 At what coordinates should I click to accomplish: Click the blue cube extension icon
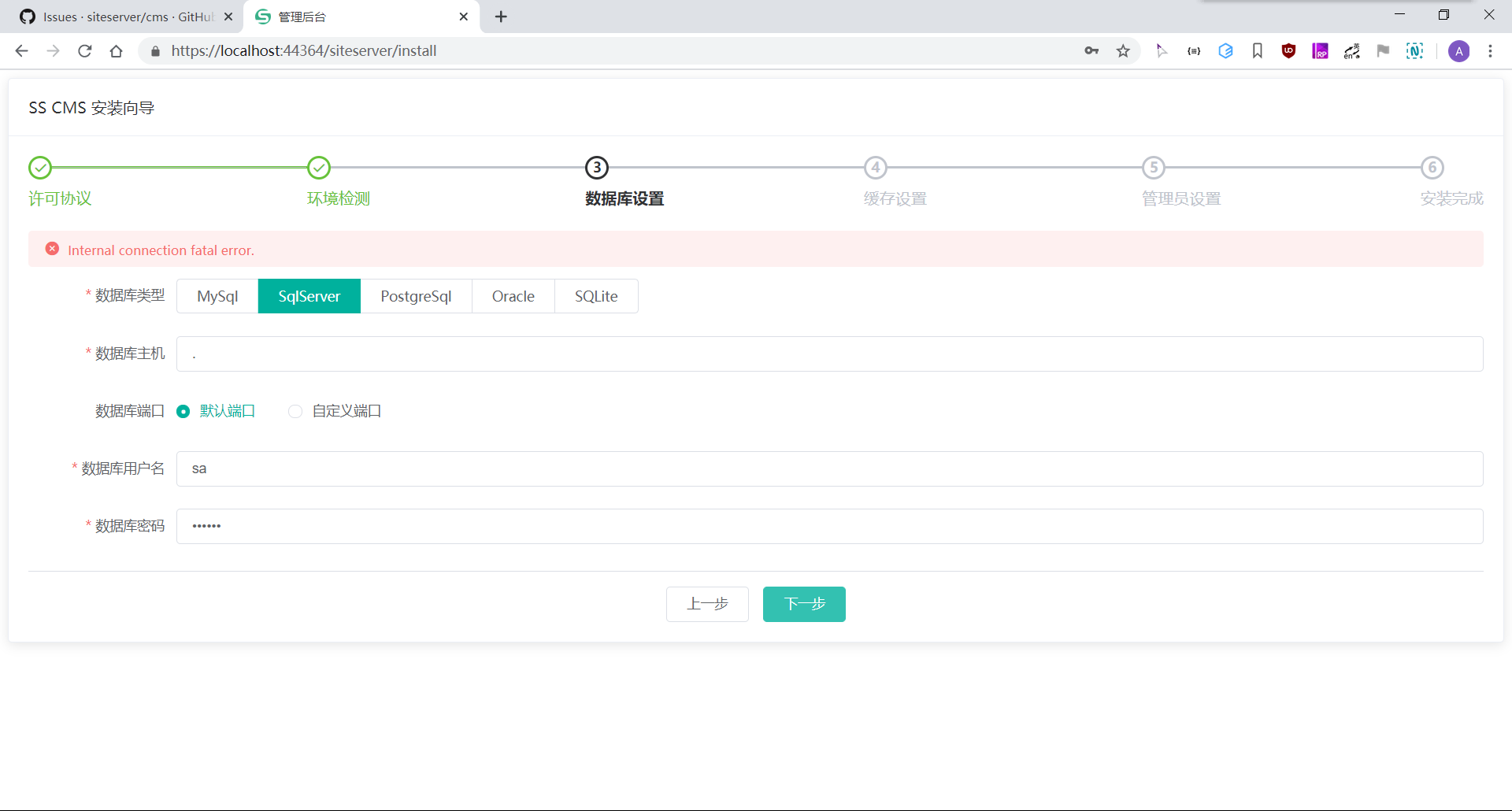(1225, 51)
